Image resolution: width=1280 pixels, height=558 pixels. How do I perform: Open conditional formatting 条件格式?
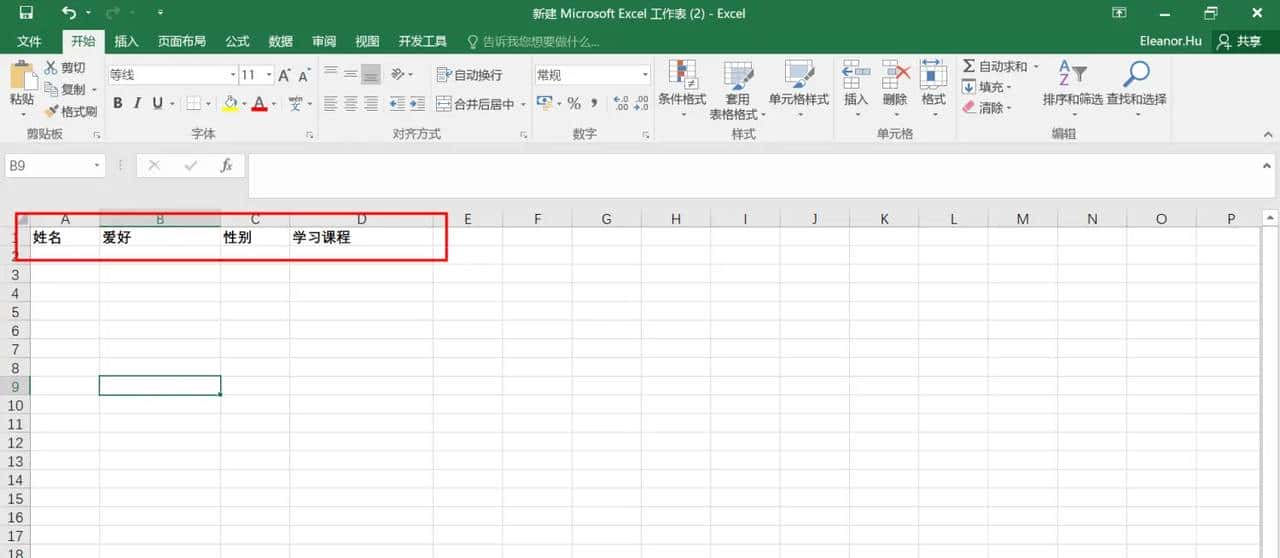click(x=682, y=88)
